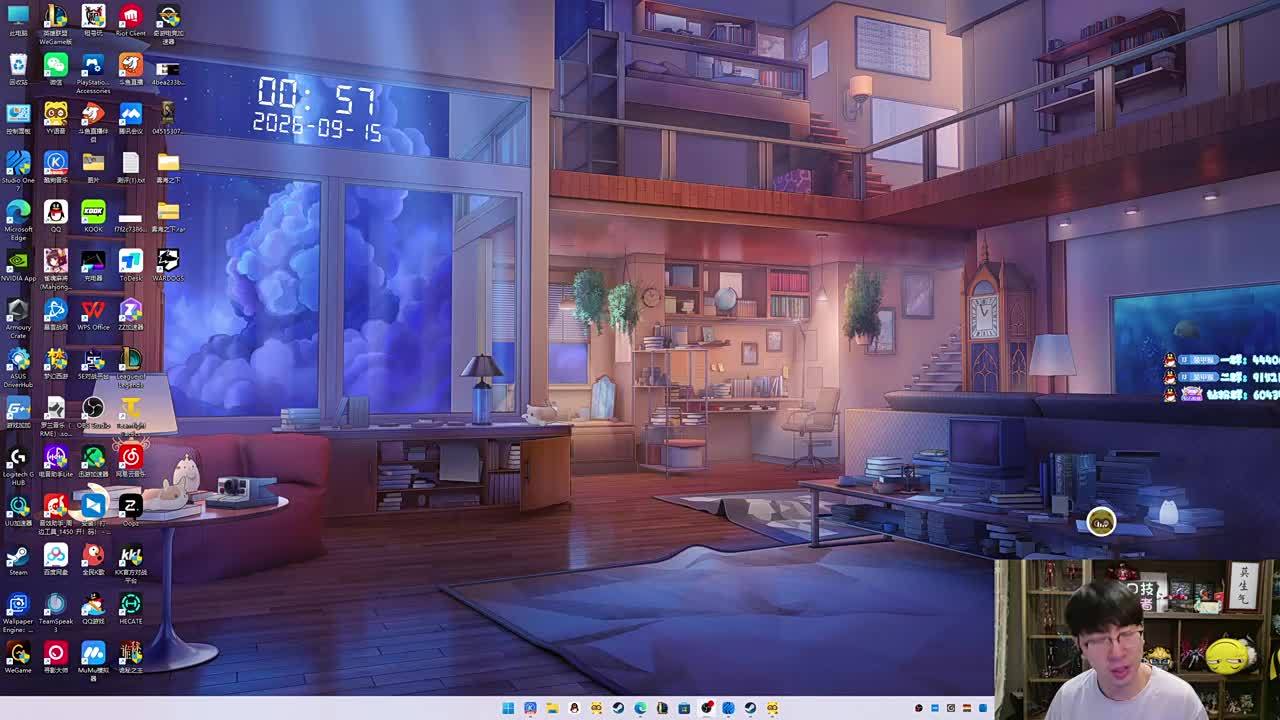Select the WeGame desktop icon

pyautogui.click(x=18, y=657)
